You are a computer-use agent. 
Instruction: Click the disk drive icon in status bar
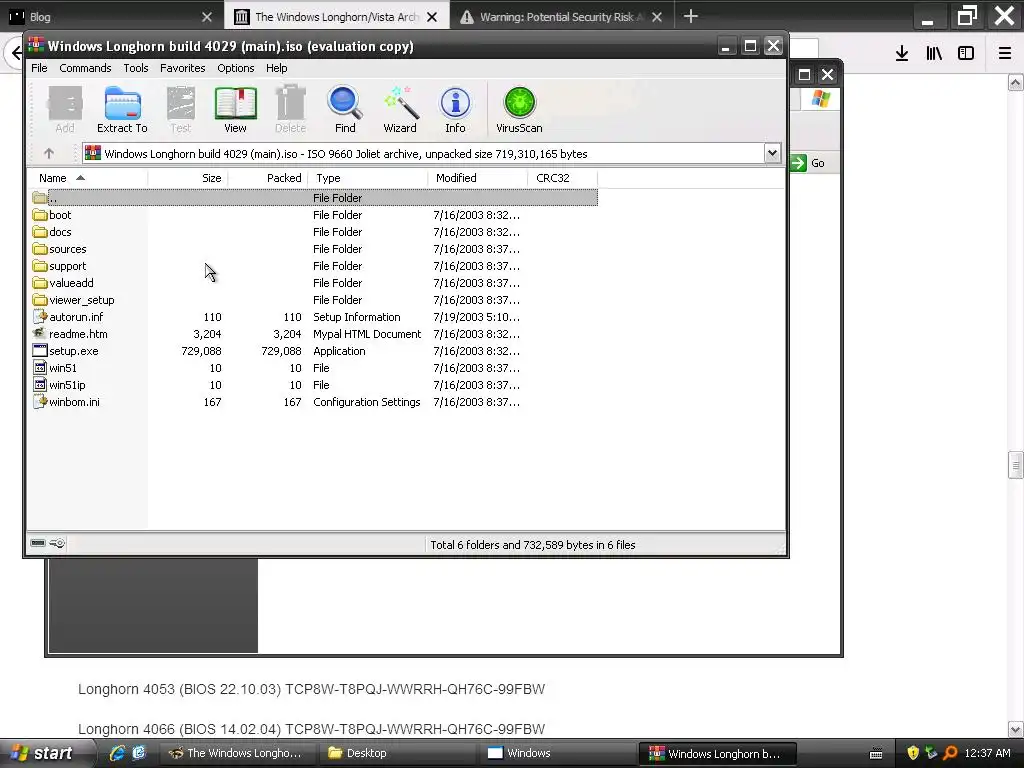click(x=38, y=543)
